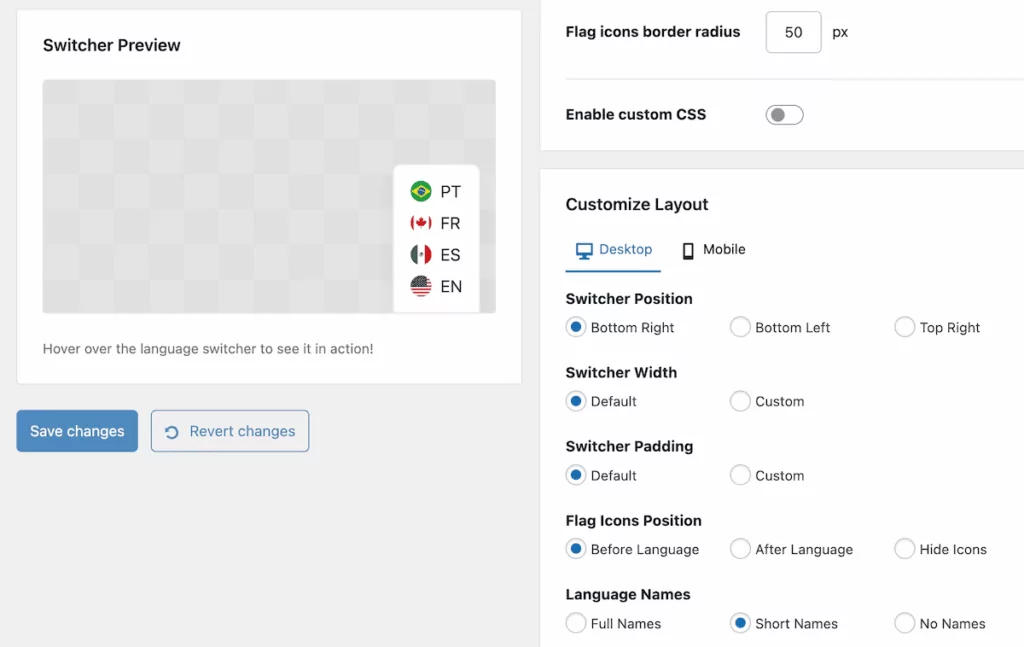Select Bottom Left switcher position
This screenshot has width=1024, height=647.
(x=740, y=327)
